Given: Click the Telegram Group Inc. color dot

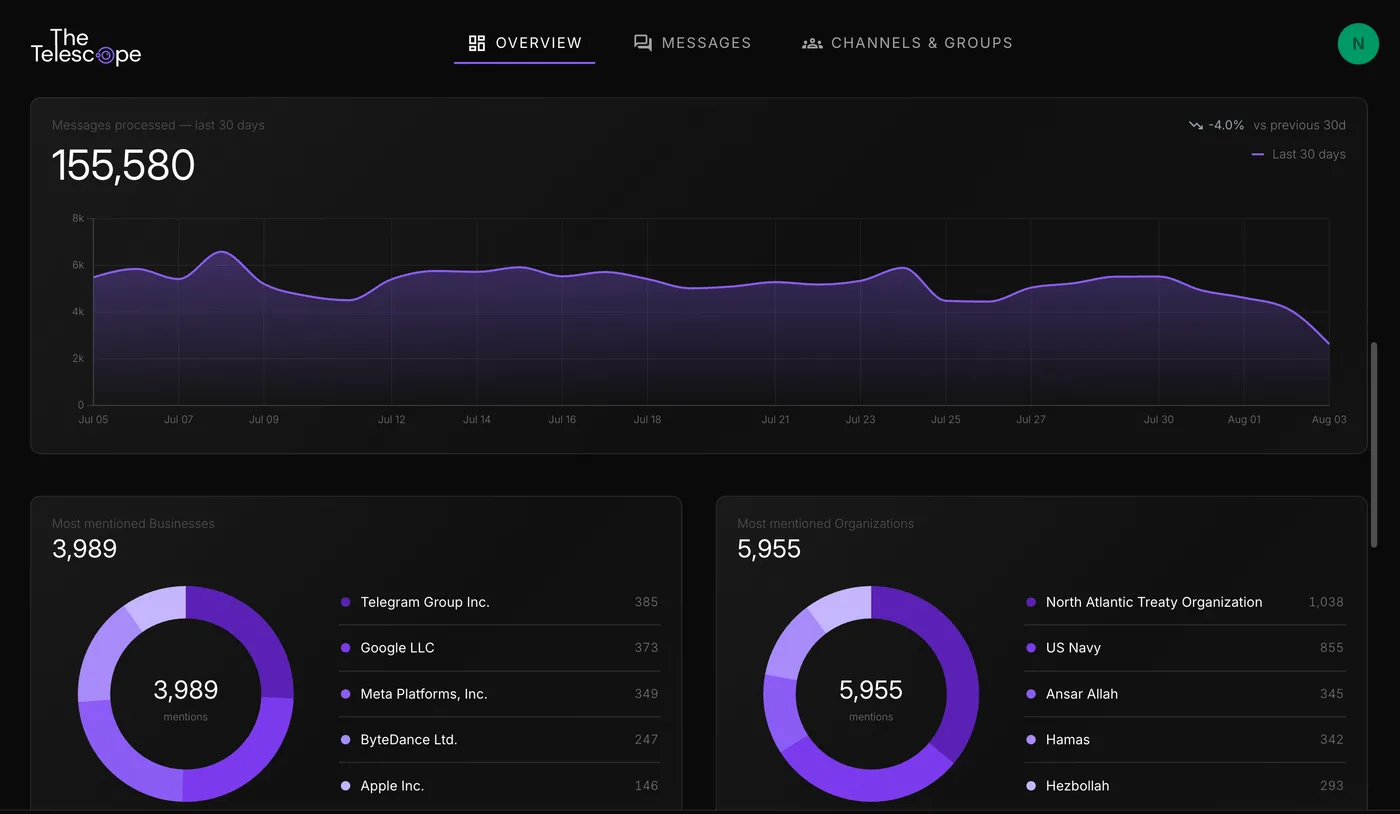Looking at the screenshot, I should [x=346, y=602].
